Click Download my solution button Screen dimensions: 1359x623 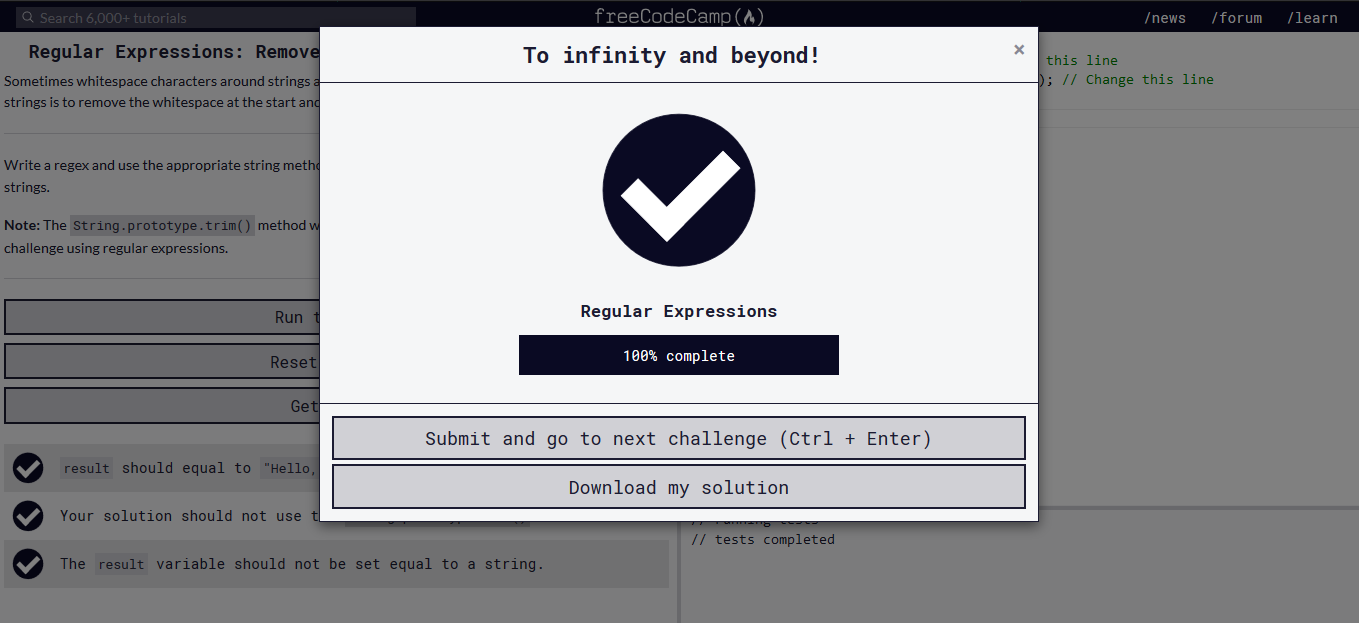coord(679,487)
